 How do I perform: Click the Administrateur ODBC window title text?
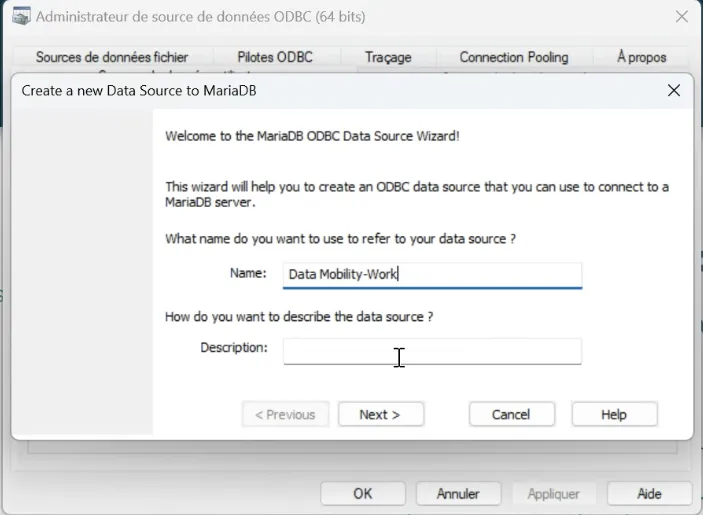(x=200, y=17)
